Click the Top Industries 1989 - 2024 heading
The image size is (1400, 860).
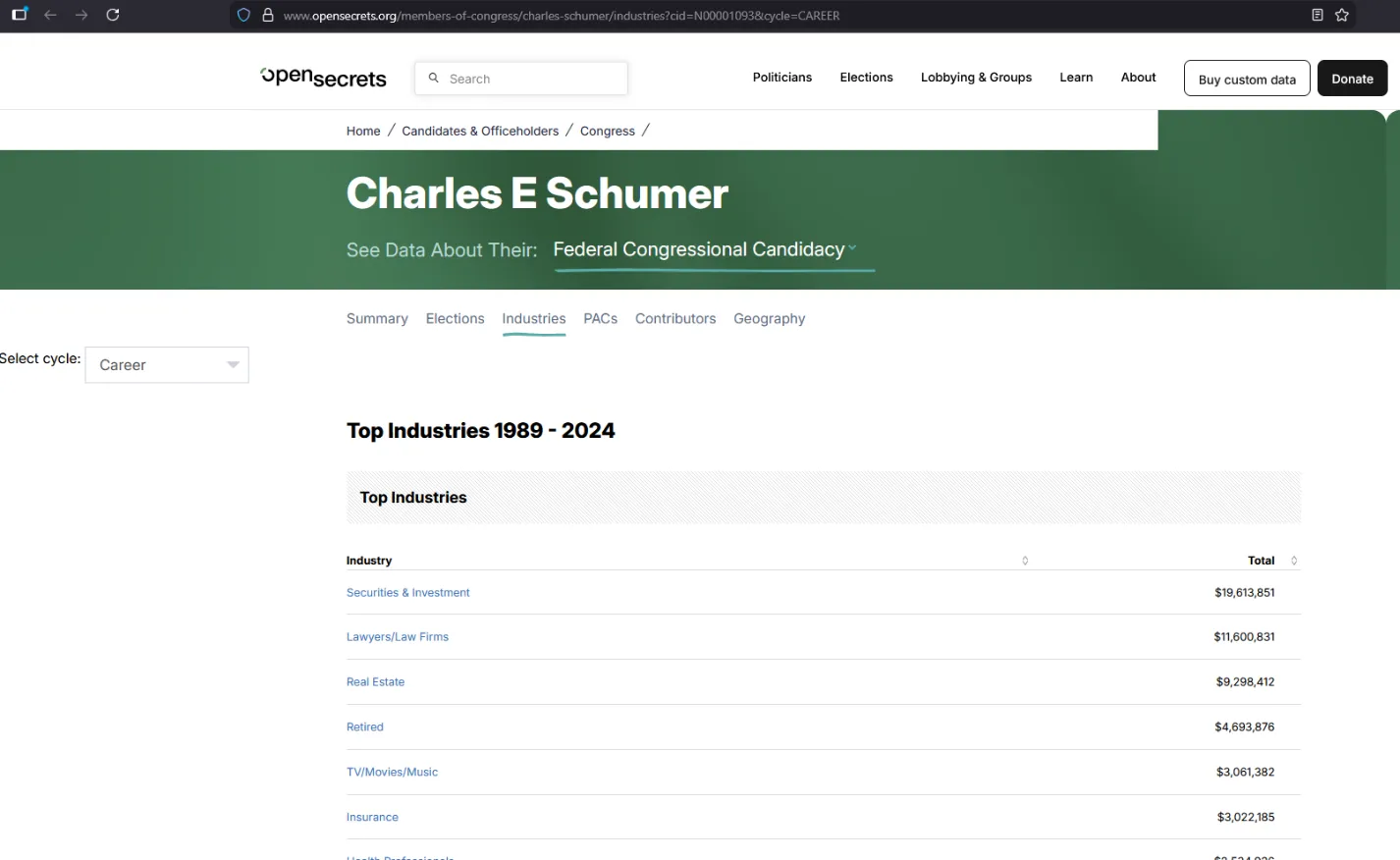pyautogui.click(x=481, y=431)
